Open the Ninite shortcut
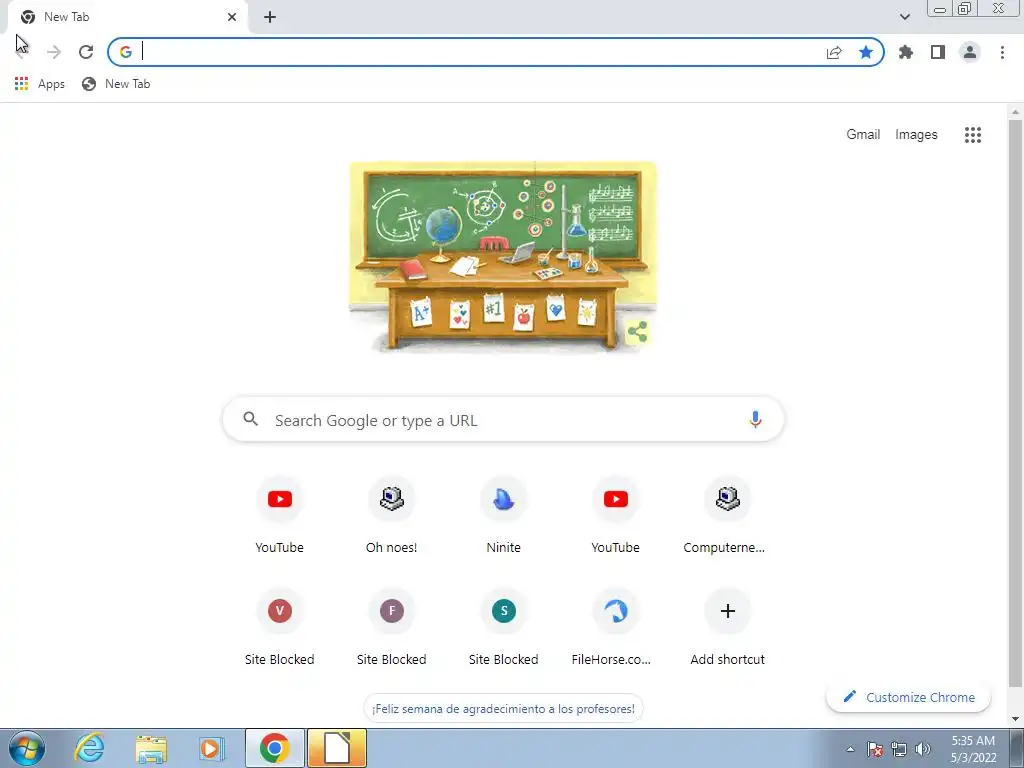1024x768 pixels. (x=504, y=517)
